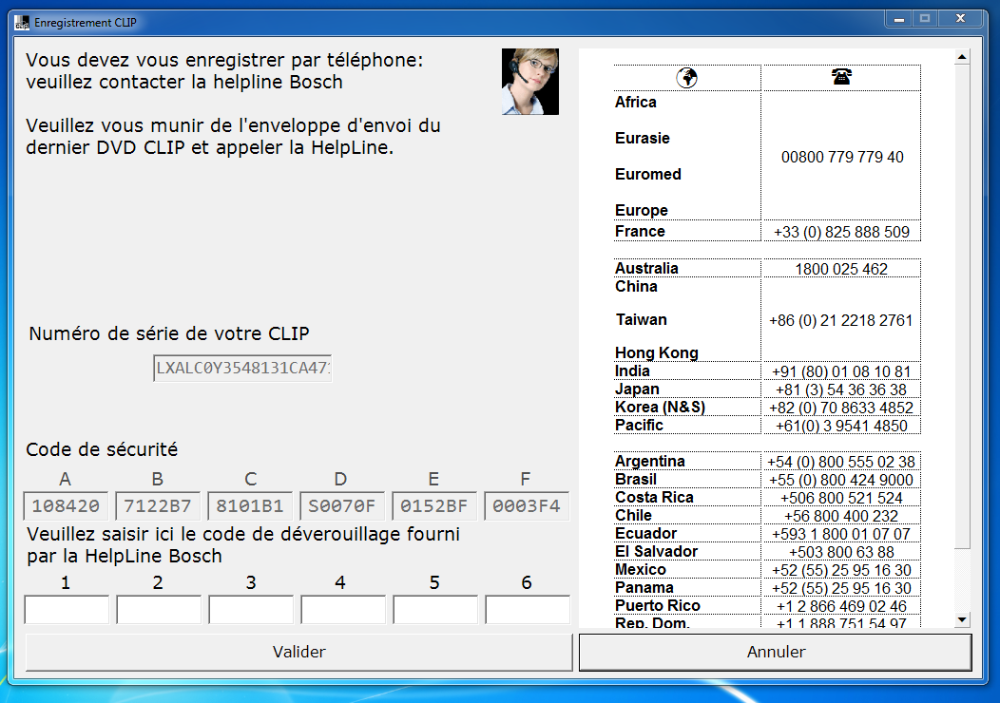
Task: Select unlock code input field 6
Action: tap(527, 610)
